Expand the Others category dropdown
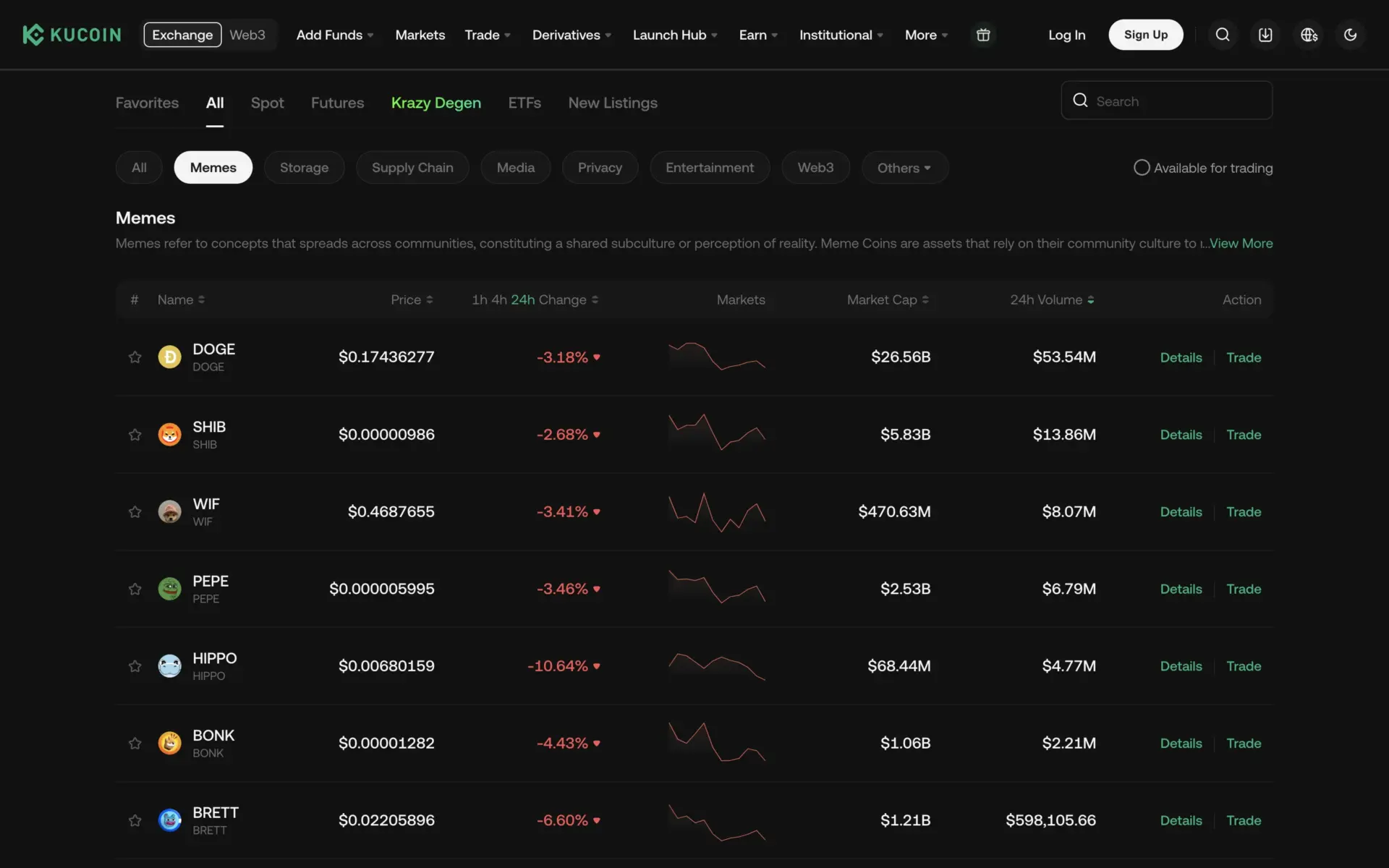This screenshot has width=1389, height=868. 904,167
